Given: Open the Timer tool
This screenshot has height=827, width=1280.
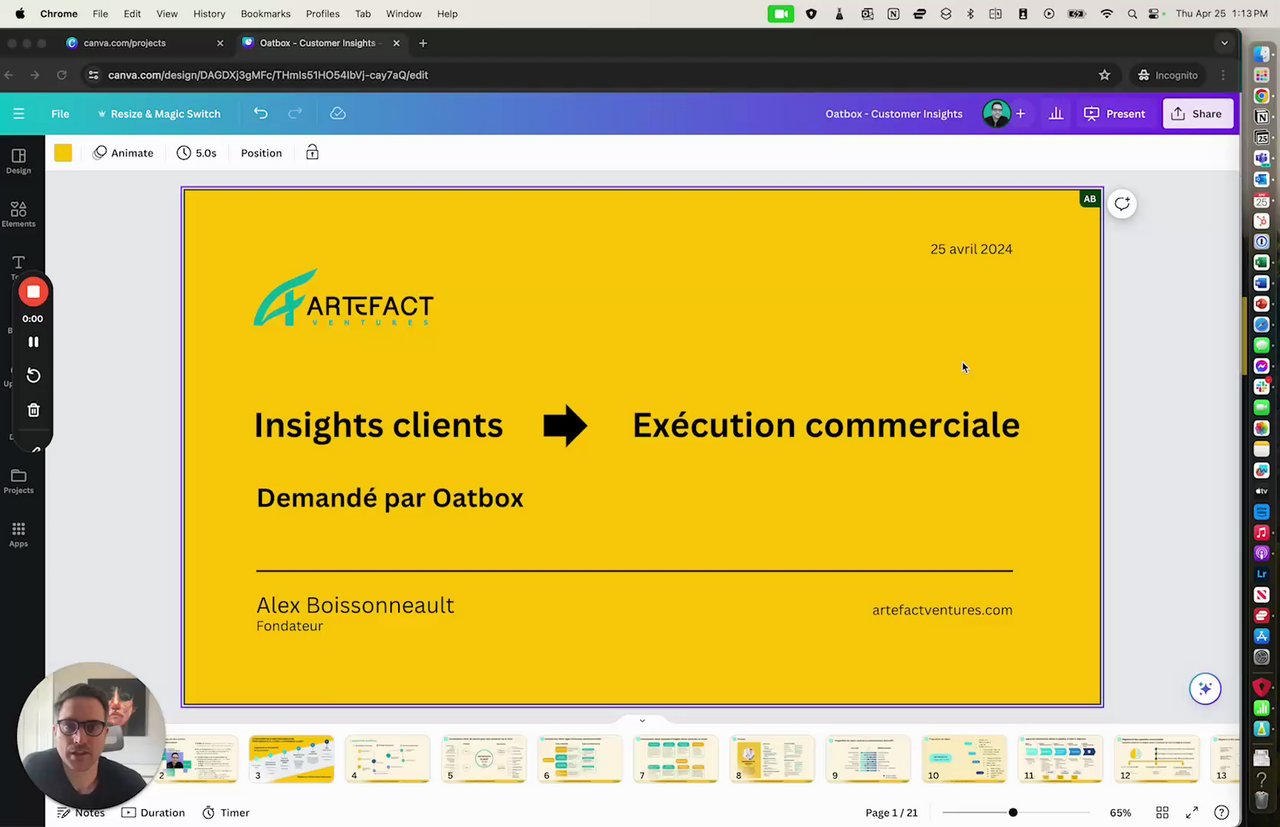Looking at the screenshot, I should [x=226, y=813].
